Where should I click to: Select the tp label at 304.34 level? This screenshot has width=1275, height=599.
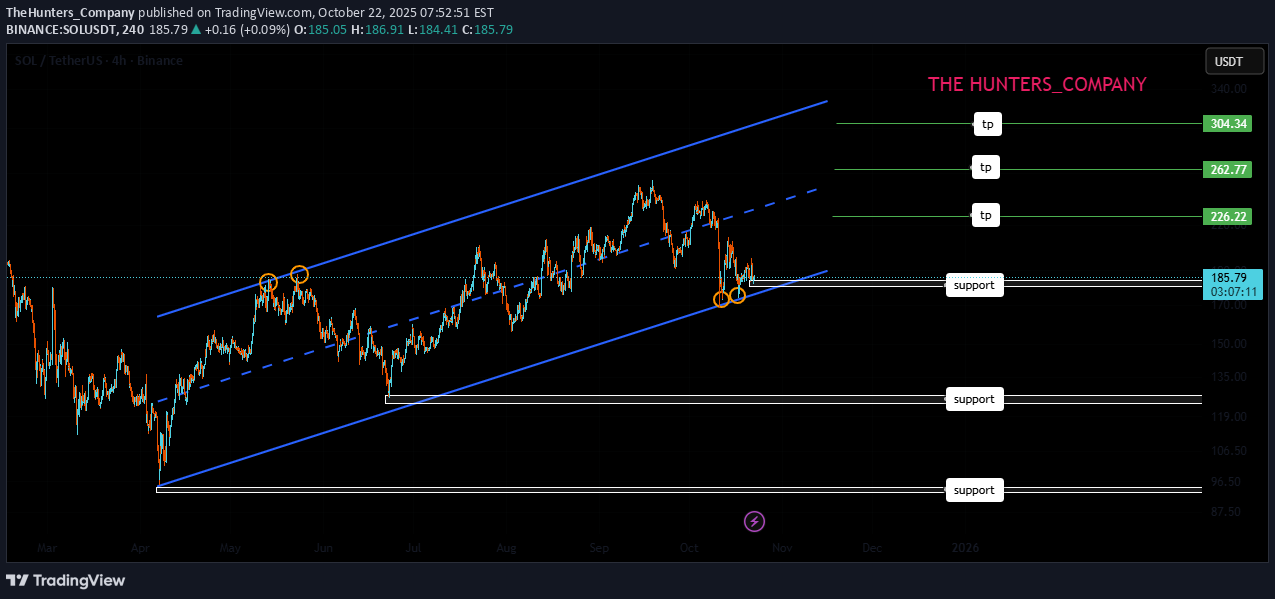[x=987, y=124]
